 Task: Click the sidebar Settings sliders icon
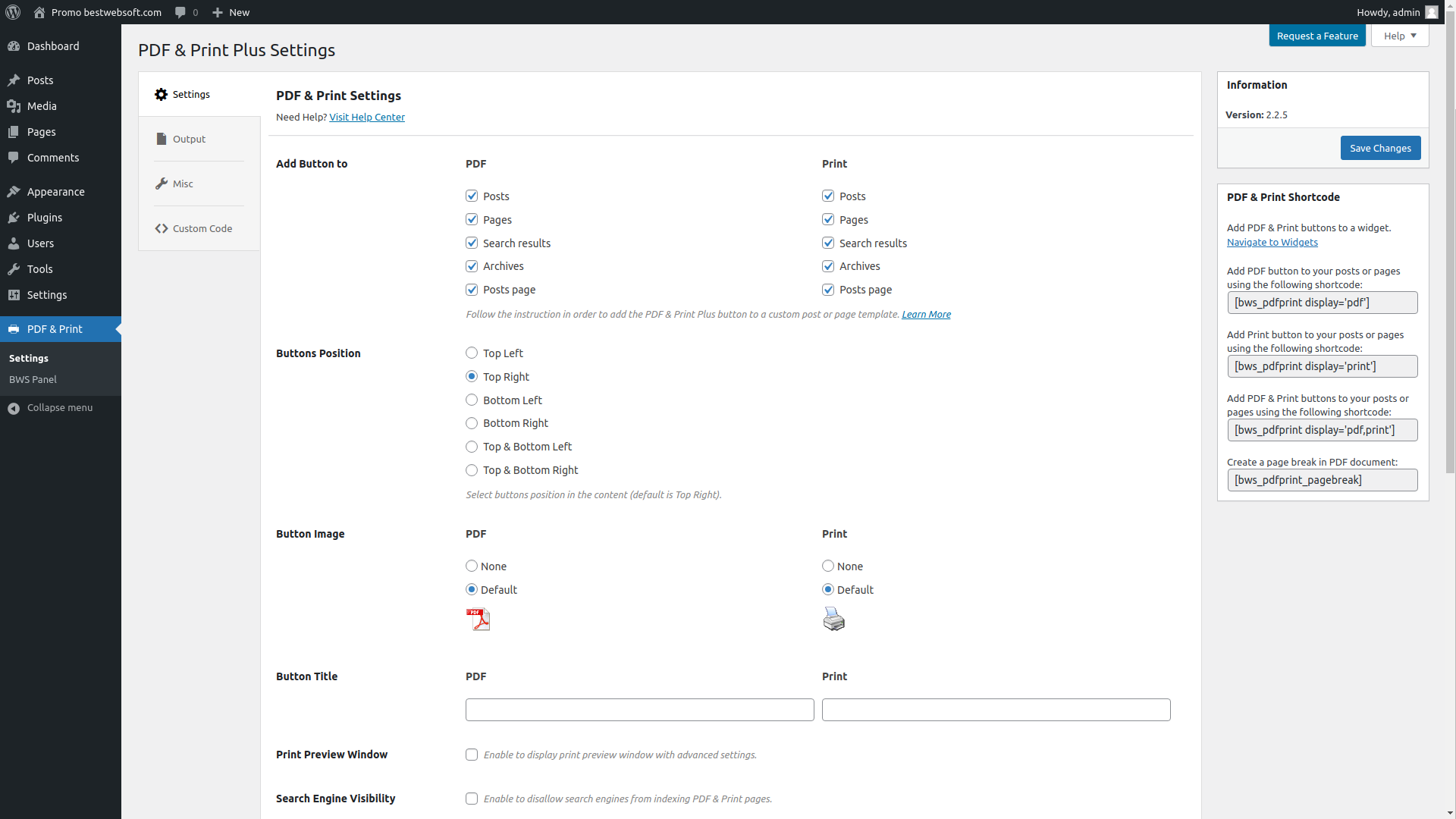pos(14,295)
